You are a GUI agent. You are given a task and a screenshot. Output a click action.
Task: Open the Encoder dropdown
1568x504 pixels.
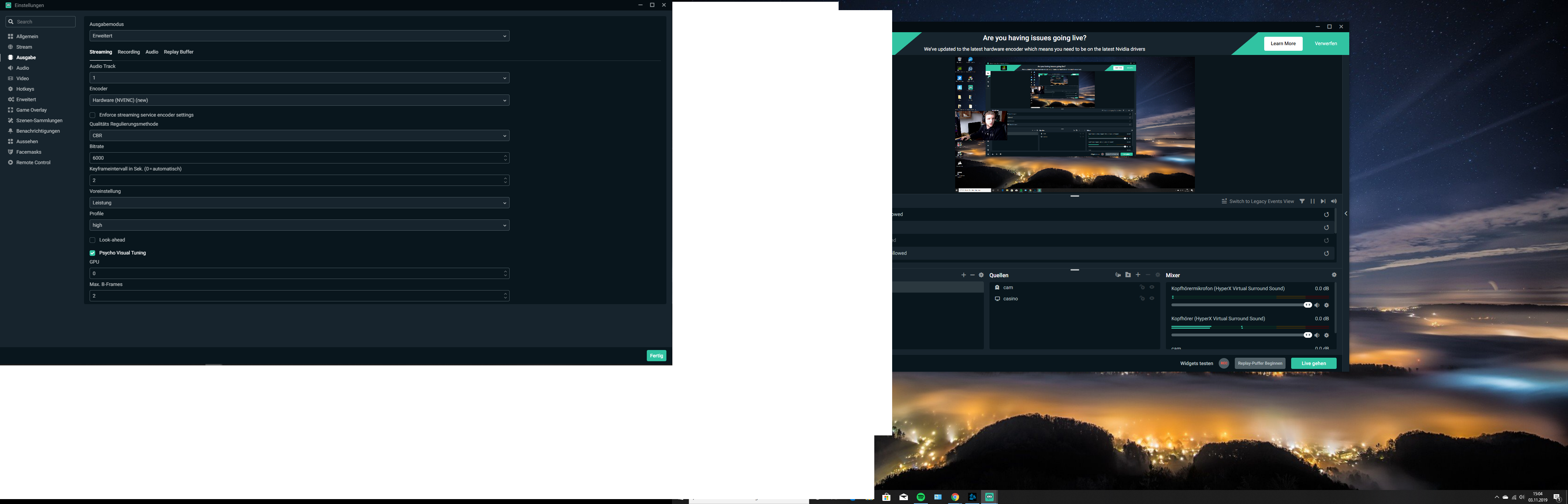(x=299, y=100)
